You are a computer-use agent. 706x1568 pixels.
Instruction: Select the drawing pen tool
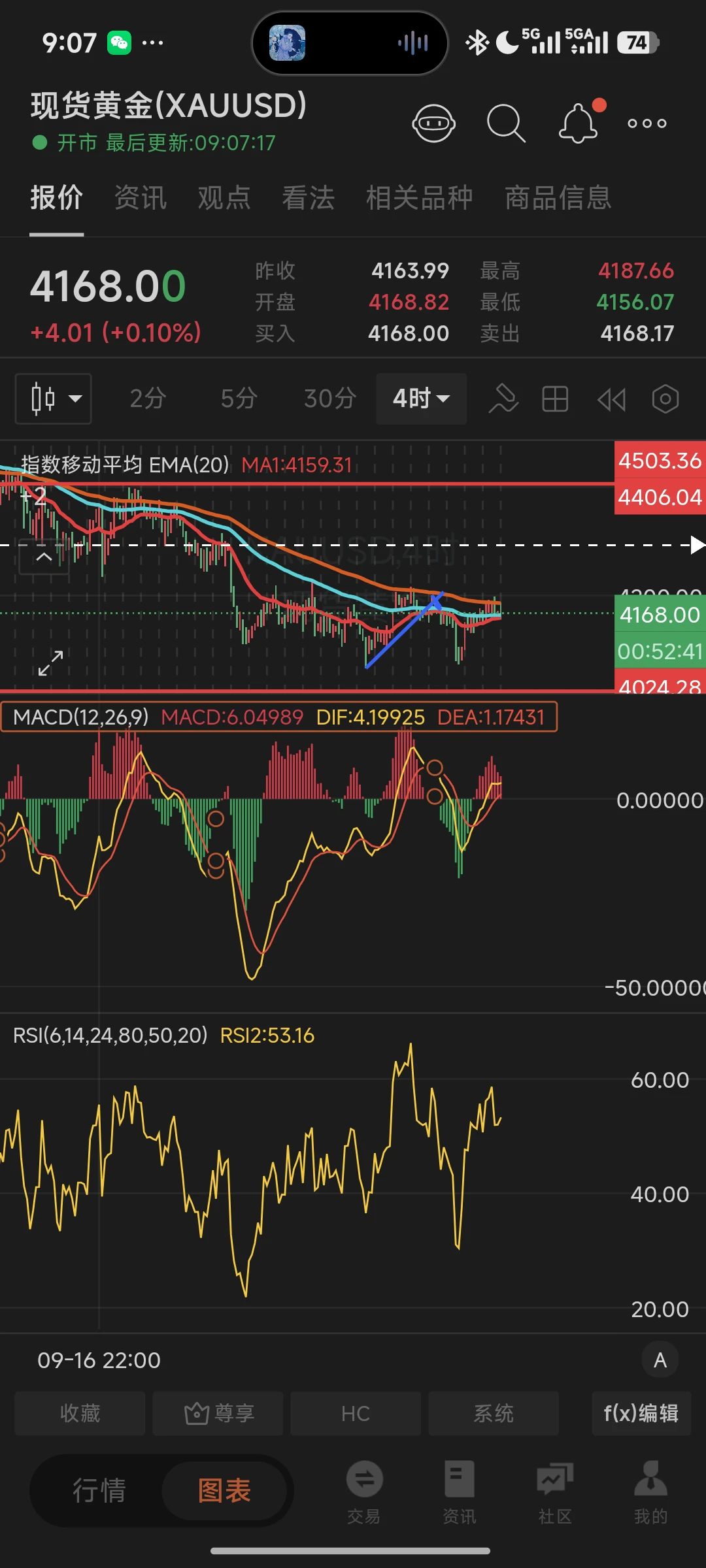503,399
